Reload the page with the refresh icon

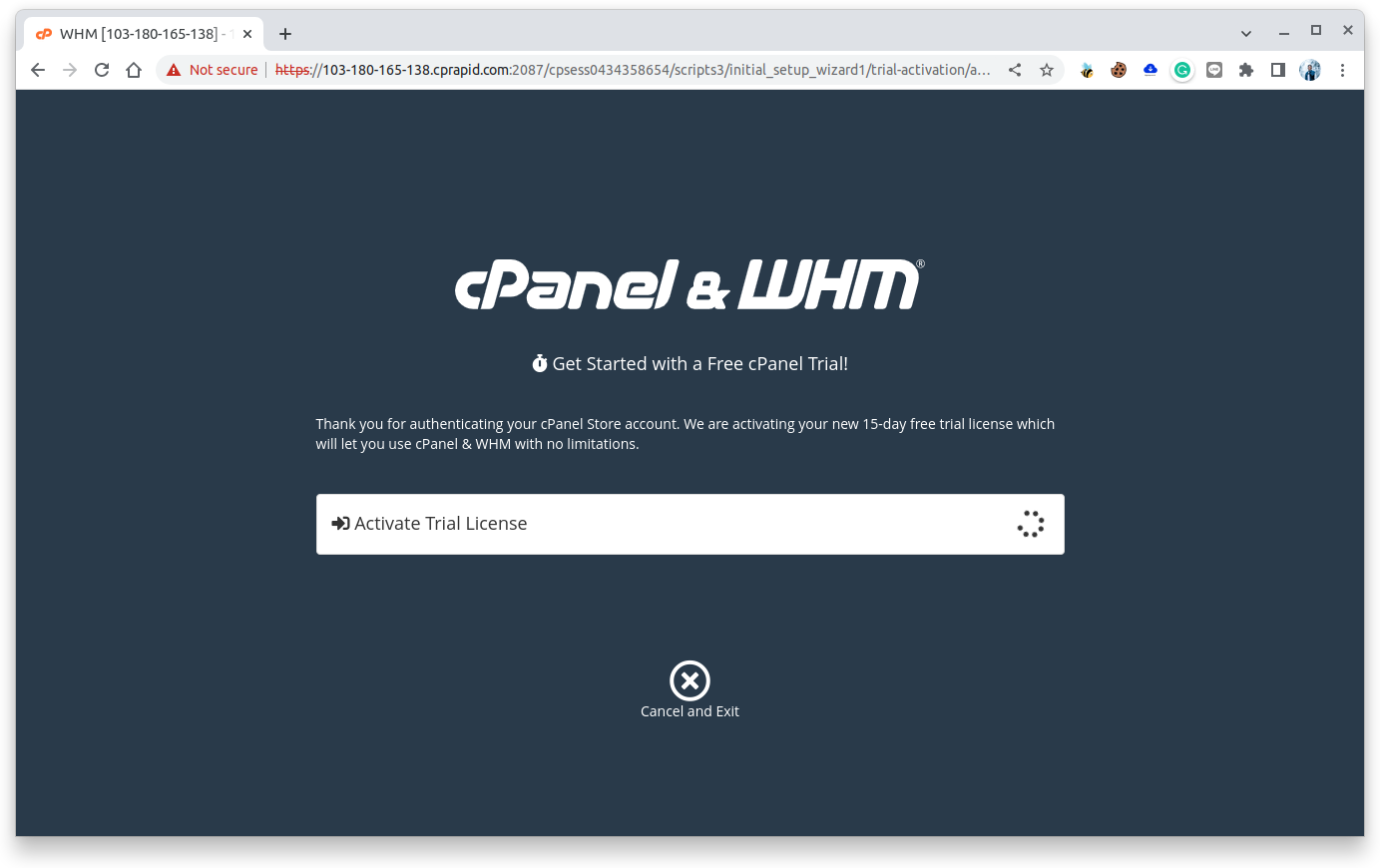102,70
